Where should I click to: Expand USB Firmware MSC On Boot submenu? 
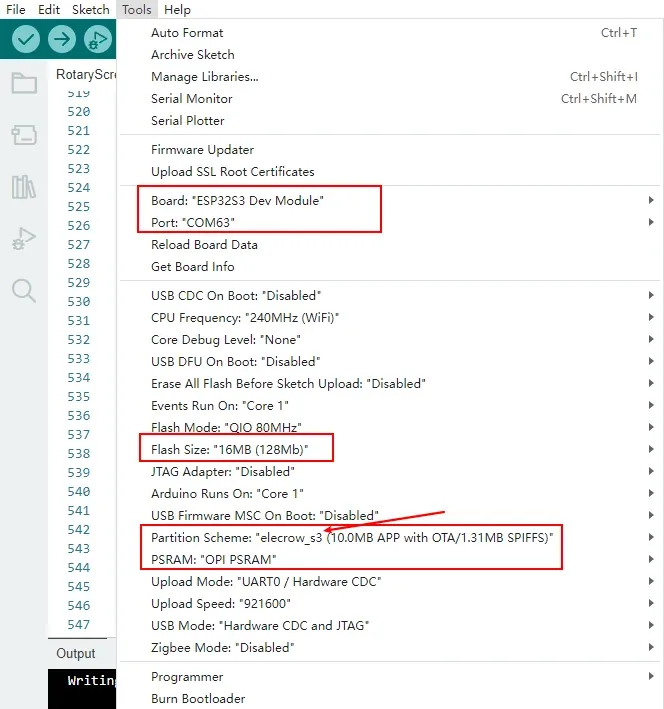(x=390, y=515)
